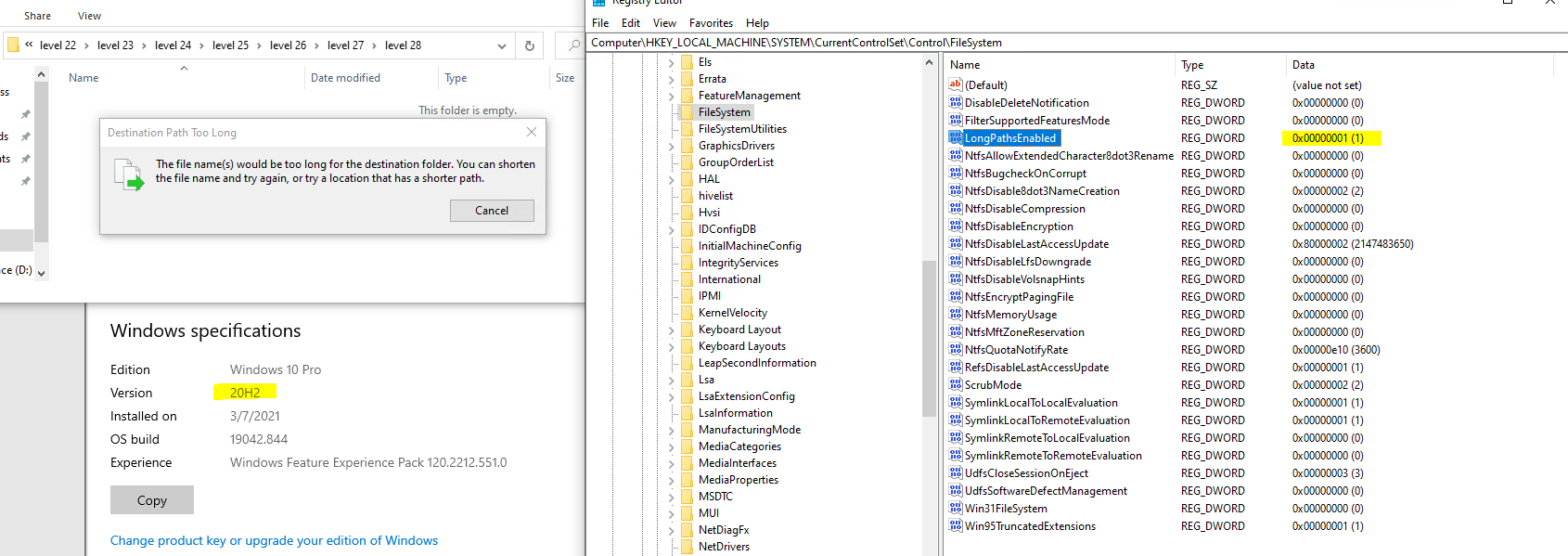
Task: Click the FileSystemUtilities folder icon
Action: [687, 129]
